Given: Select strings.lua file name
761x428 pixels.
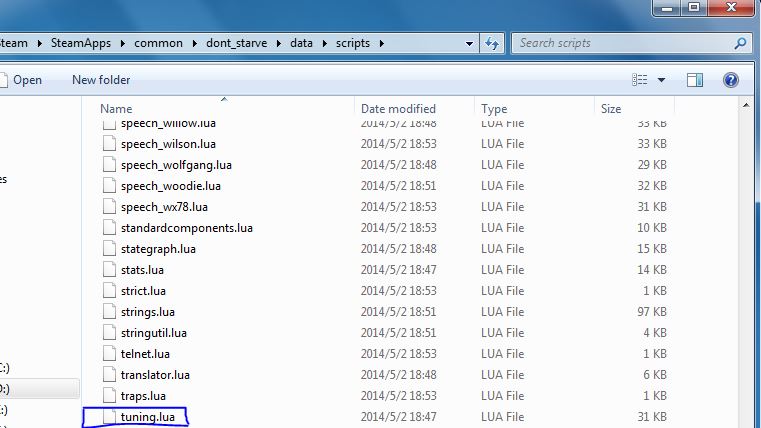Looking at the screenshot, I should 148,312.
